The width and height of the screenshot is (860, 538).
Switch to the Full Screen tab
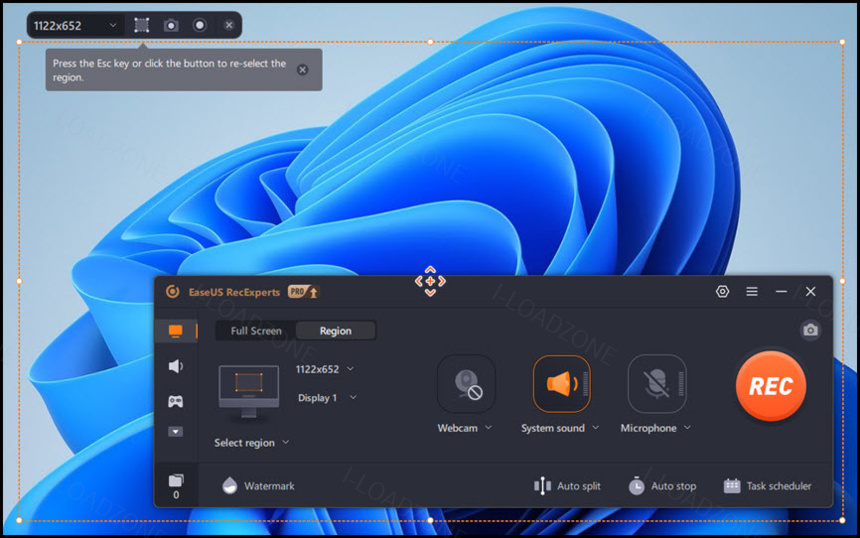click(x=256, y=331)
